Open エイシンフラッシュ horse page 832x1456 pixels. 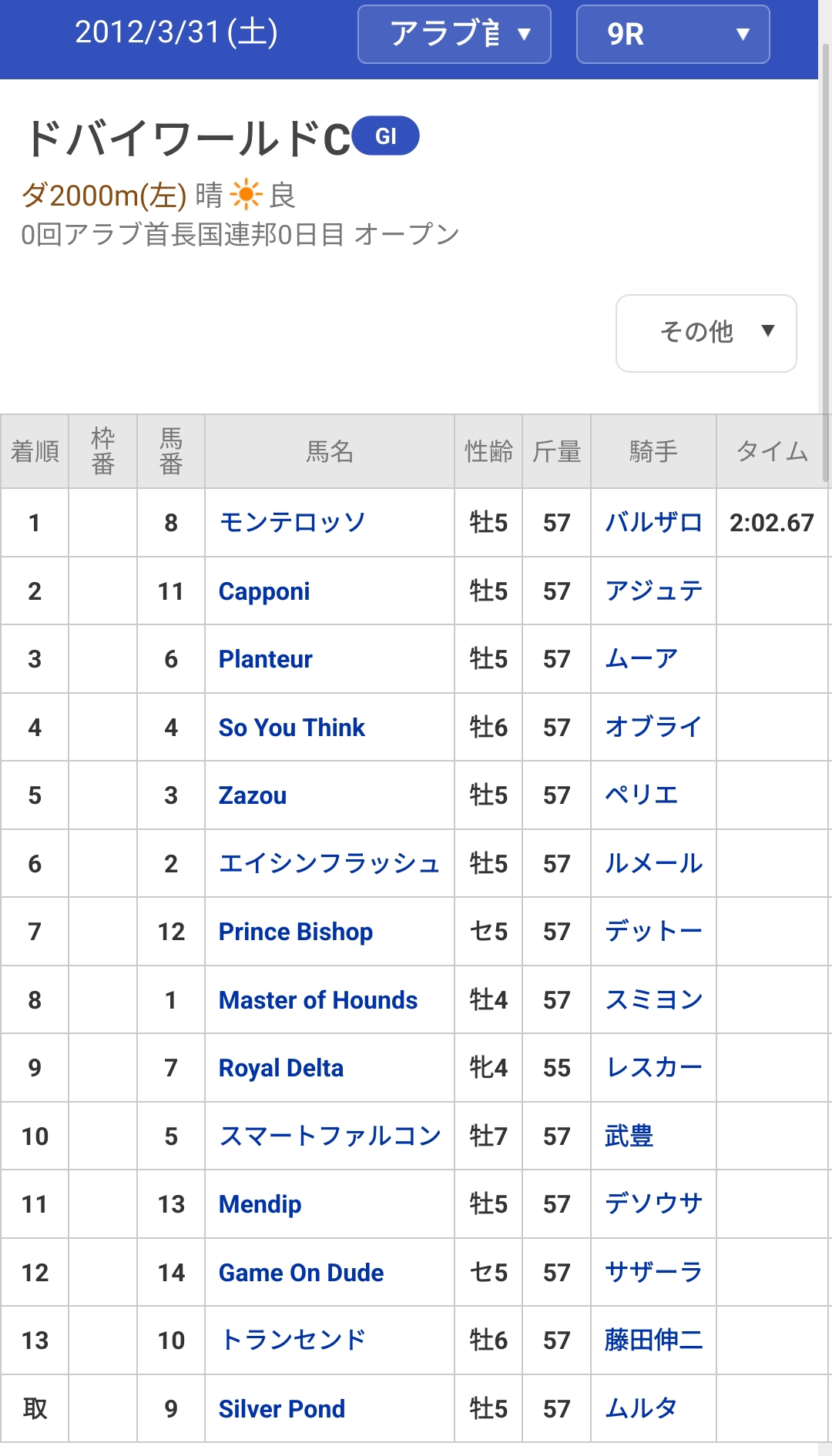point(329,864)
